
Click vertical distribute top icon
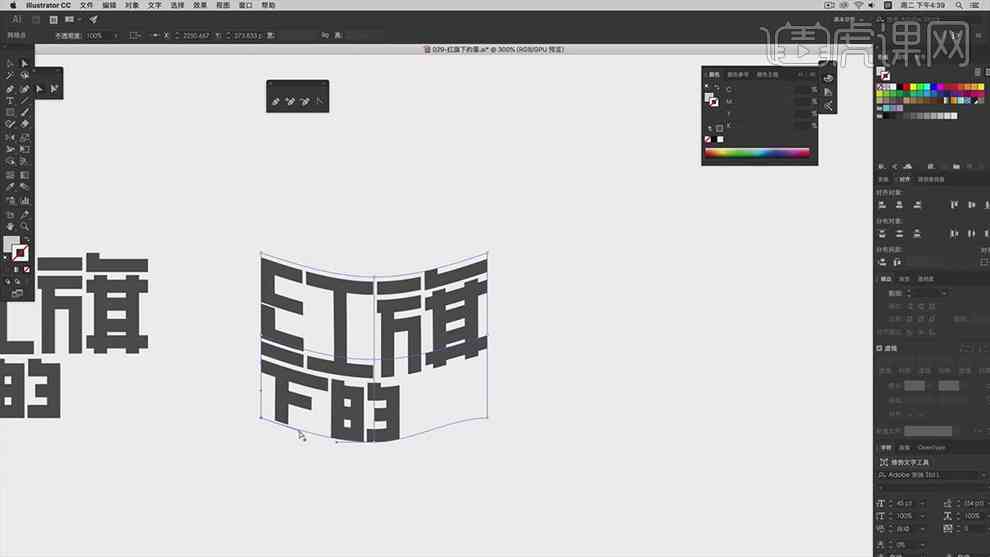click(x=882, y=234)
